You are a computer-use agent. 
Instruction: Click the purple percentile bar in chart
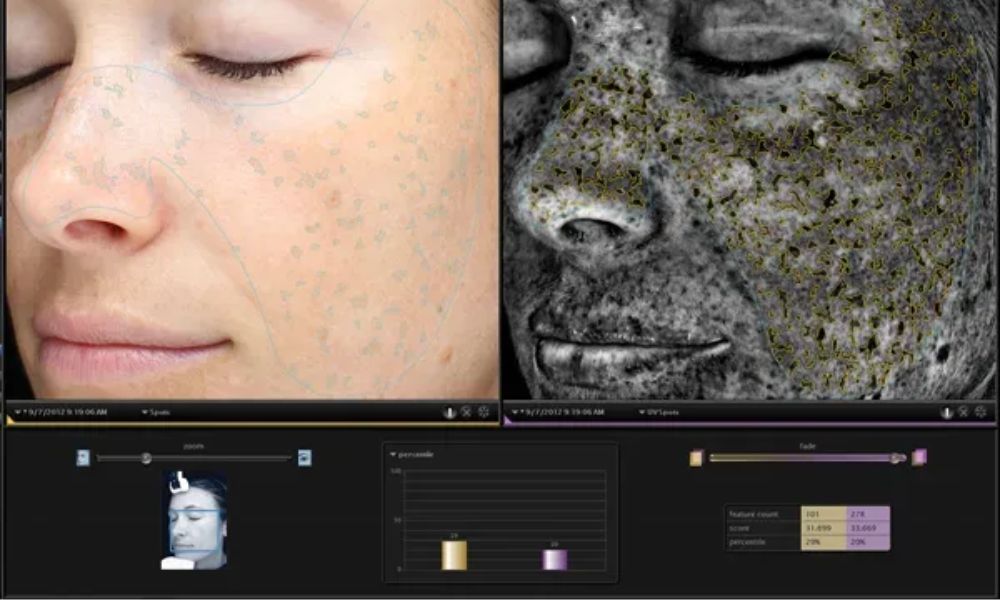point(554,559)
